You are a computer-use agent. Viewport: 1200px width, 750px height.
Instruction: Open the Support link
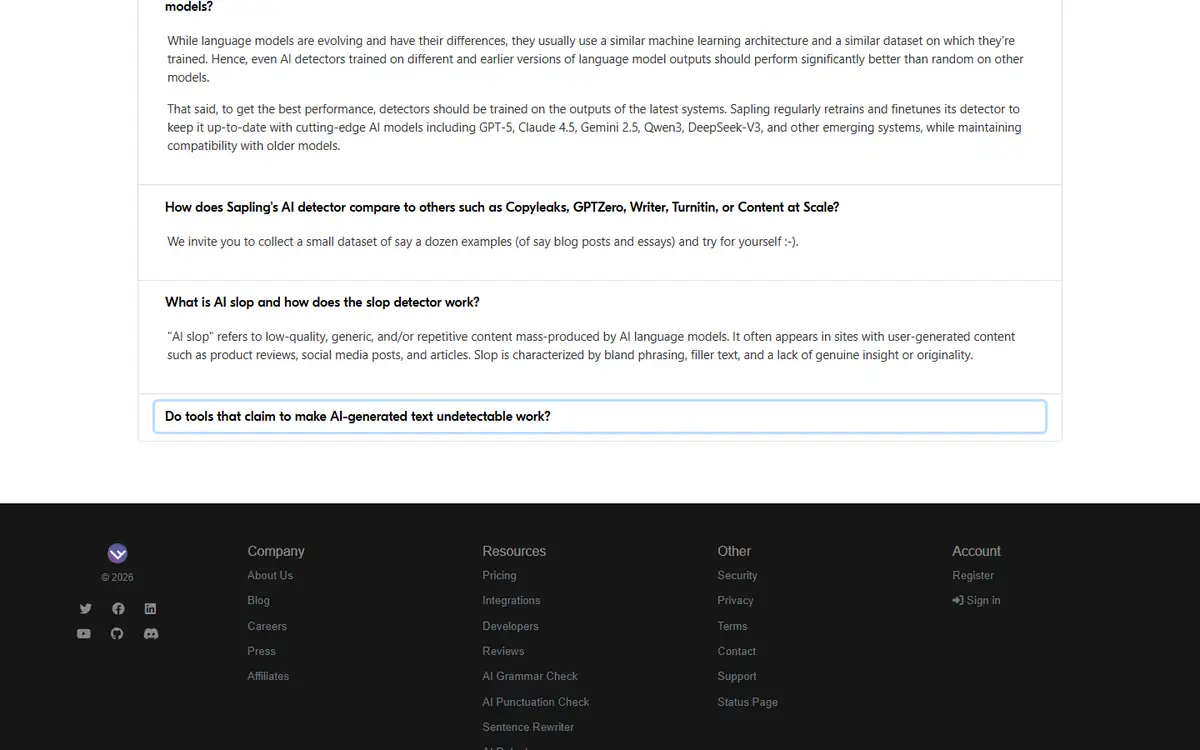coord(736,676)
